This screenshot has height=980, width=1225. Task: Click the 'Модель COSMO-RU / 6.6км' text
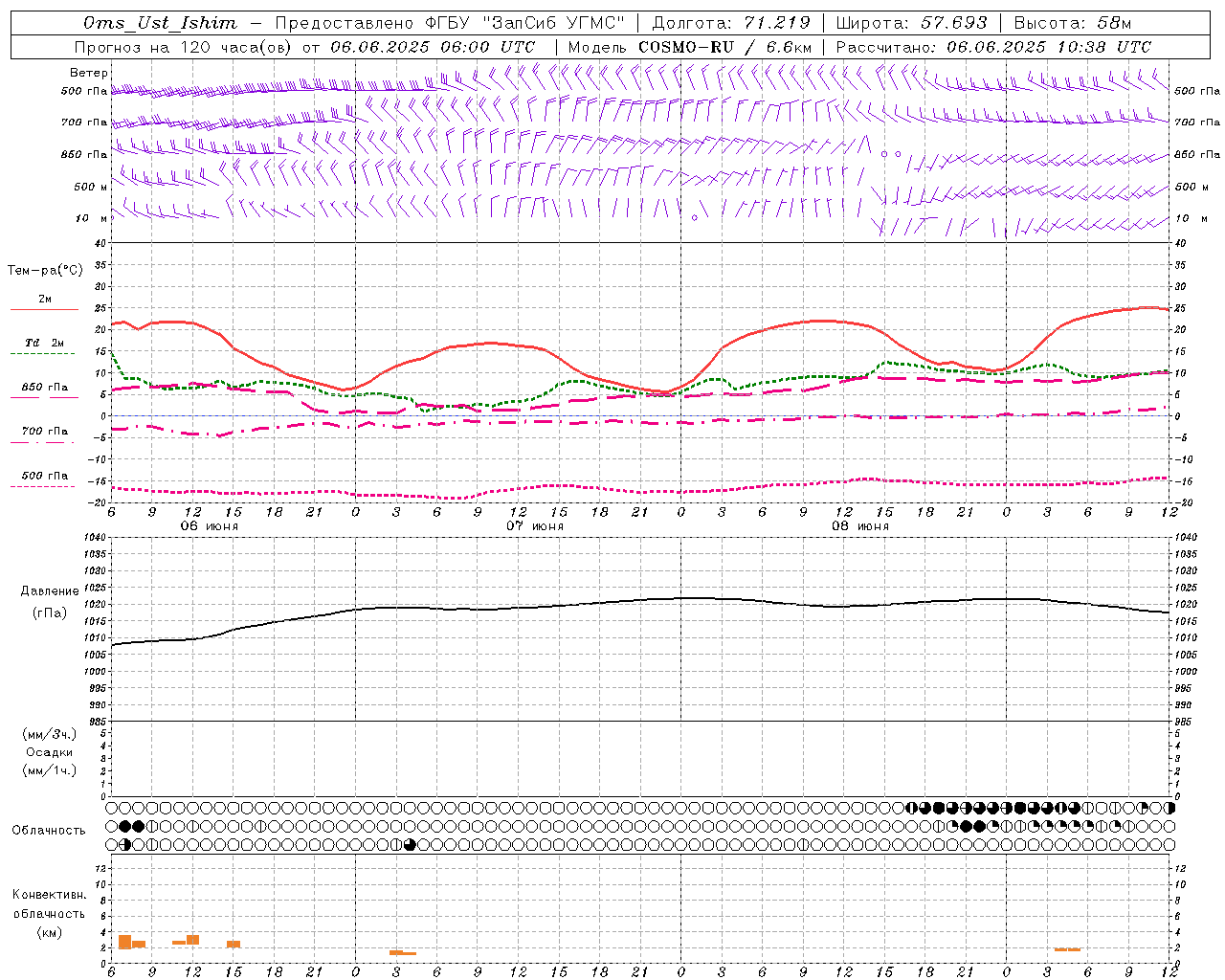tap(689, 47)
